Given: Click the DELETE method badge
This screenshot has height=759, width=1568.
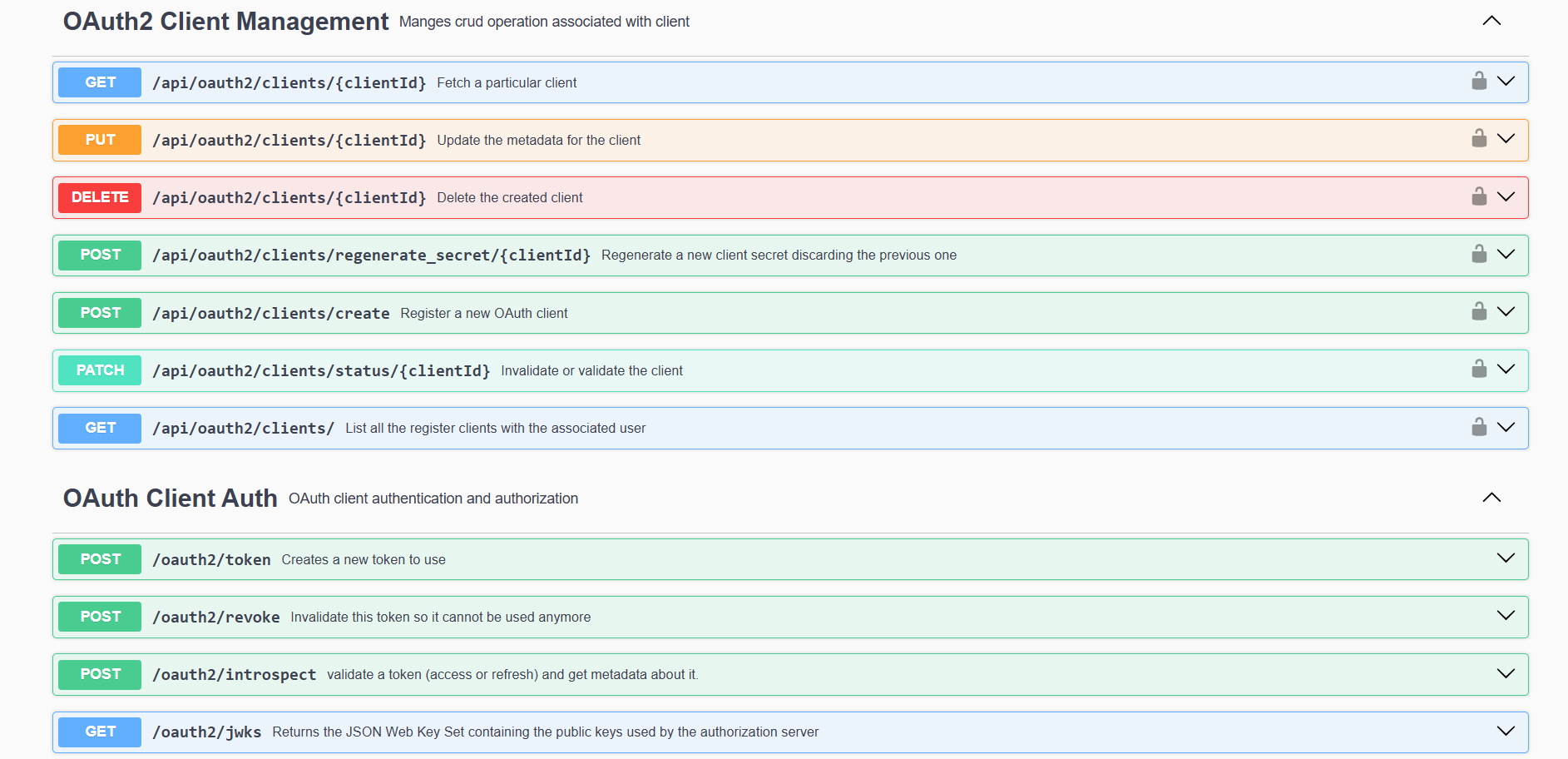Looking at the screenshot, I should [100, 197].
